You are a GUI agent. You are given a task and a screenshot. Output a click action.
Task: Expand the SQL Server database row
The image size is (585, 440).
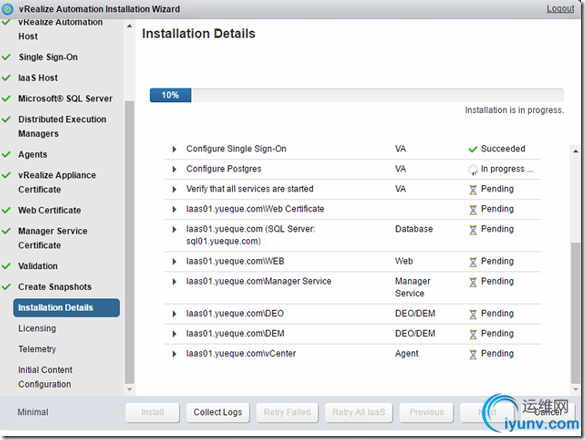point(174,230)
